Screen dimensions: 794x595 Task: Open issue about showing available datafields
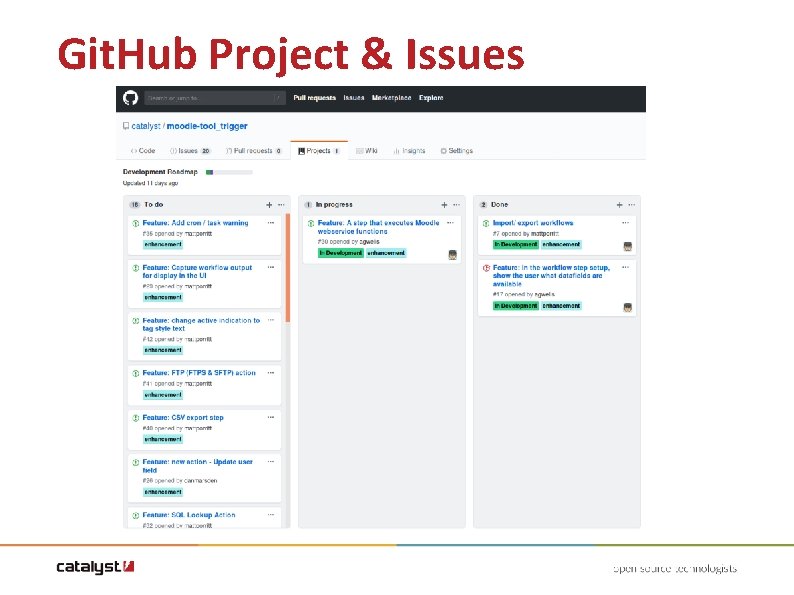coord(551,275)
